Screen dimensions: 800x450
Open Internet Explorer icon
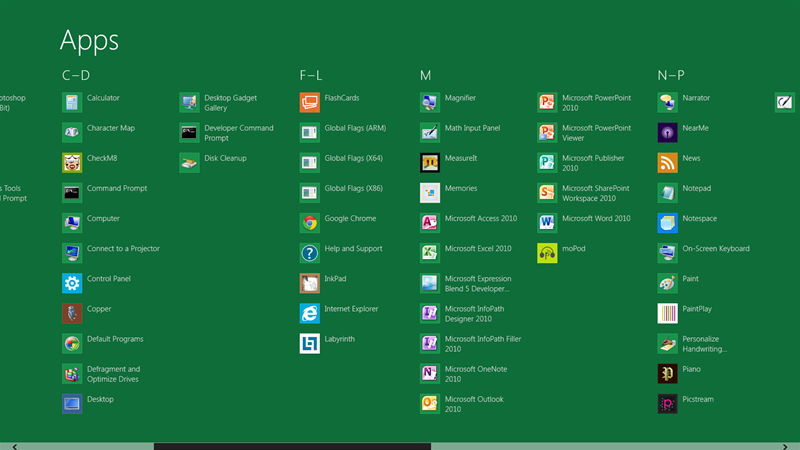(x=310, y=313)
